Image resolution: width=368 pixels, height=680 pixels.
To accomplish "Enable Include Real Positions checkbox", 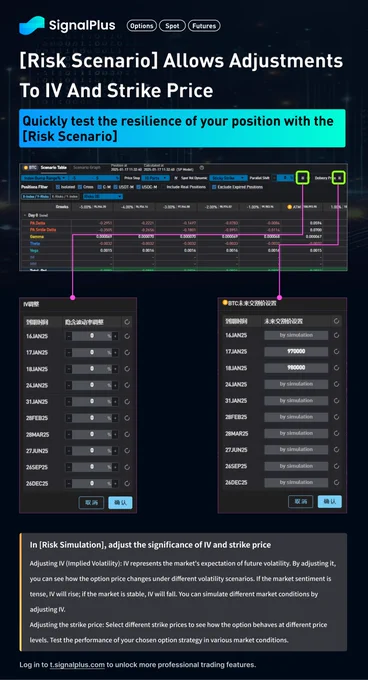I will click(163, 187).
